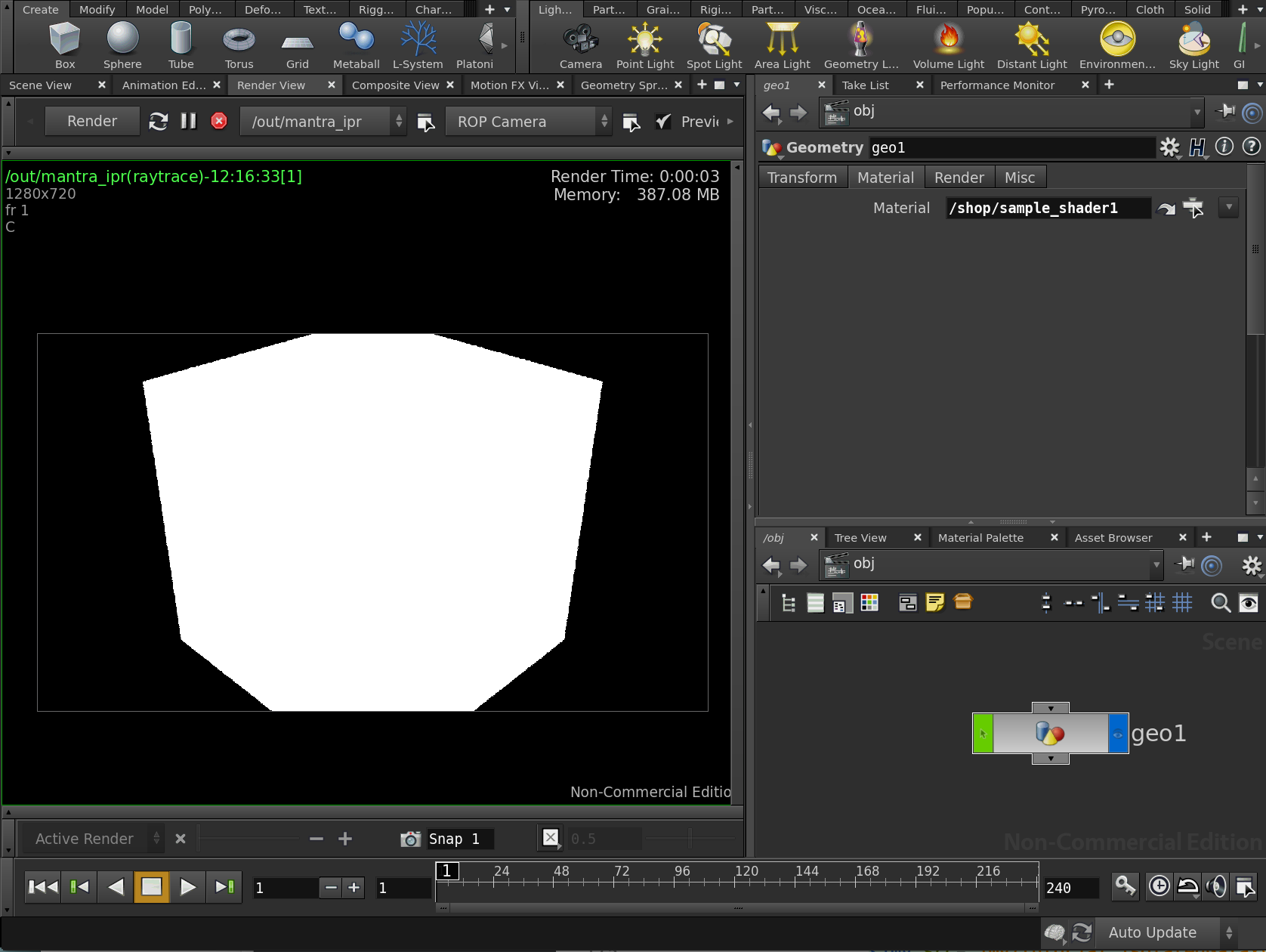The width and height of the screenshot is (1266, 952).
Task: Toggle the Preview checkbox in Render View
Action: tap(663, 122)
